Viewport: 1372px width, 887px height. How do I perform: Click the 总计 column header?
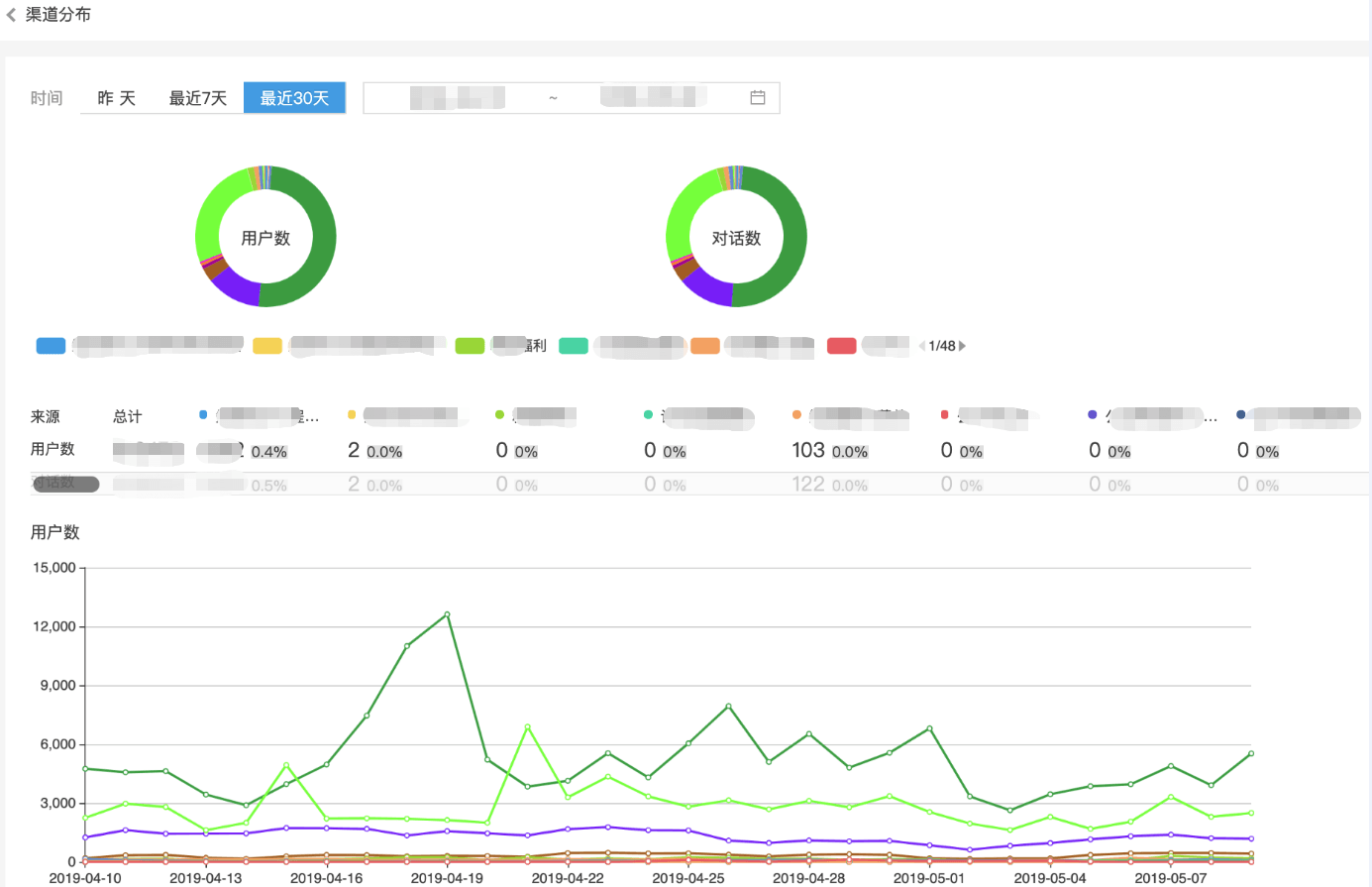pos(128,416)
